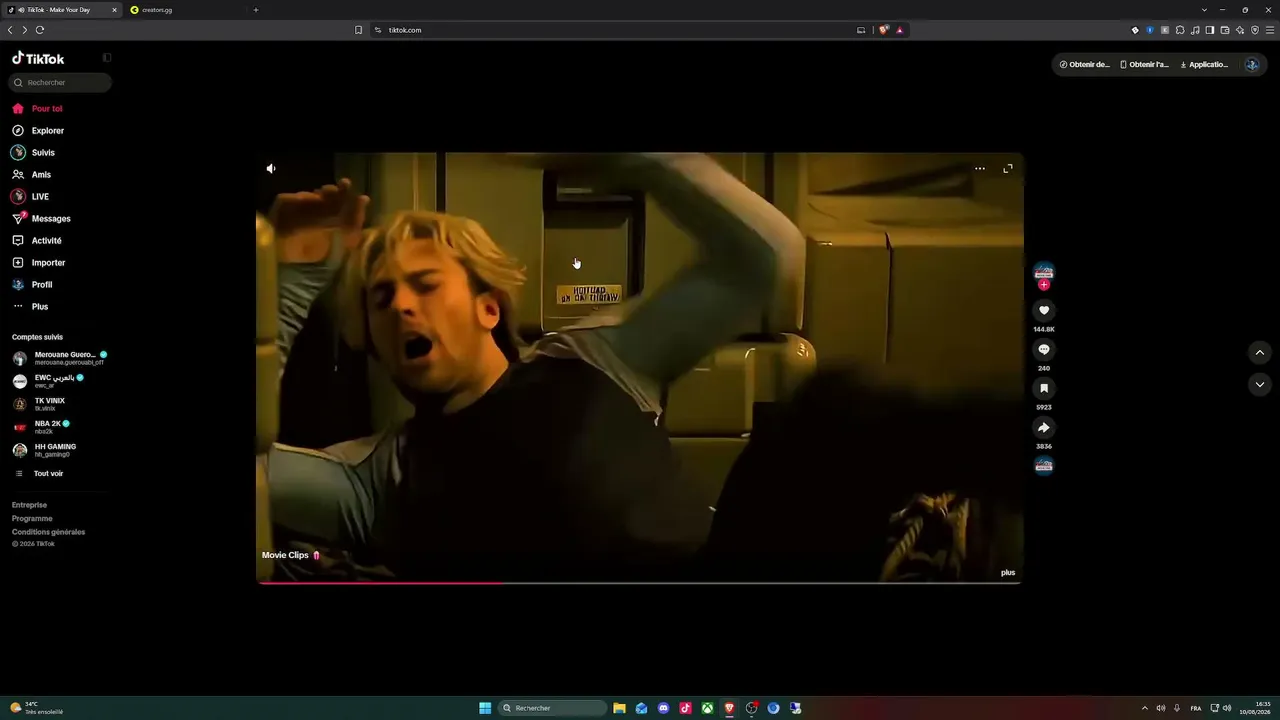Open the EWC followed account
The height and width of the screenshot is (720, 1280).
tap(49, 381)
